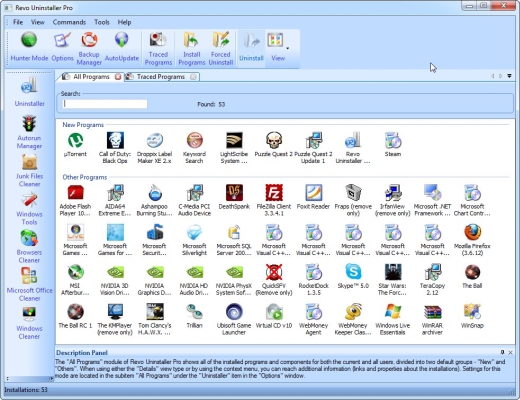Screen dimensions: 520x400
Task: Click Install Programs in toolbar
Action: [x=192, y=49]
